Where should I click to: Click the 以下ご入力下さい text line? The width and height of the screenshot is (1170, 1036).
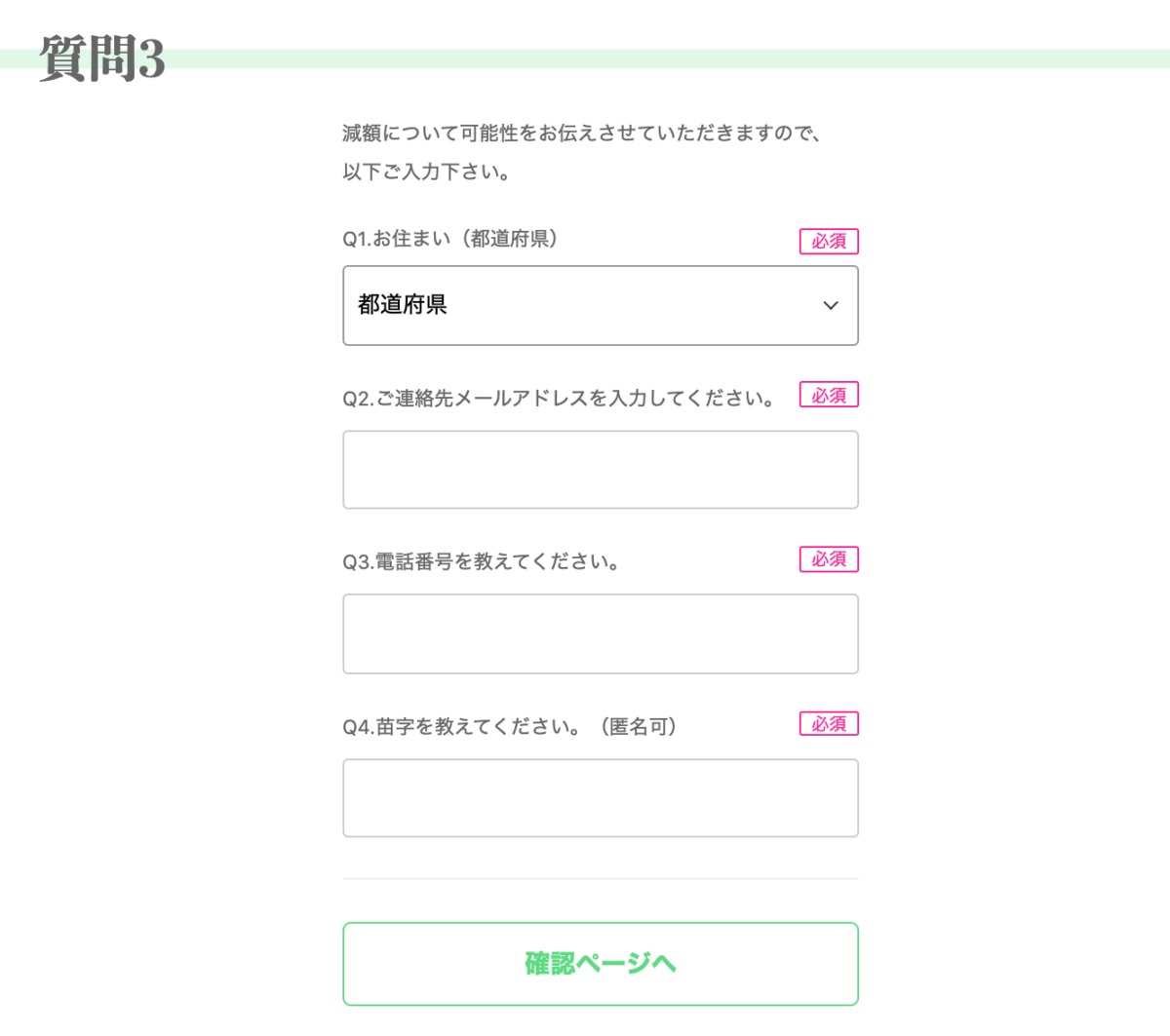pyautogui.click(x=426, y=172)
